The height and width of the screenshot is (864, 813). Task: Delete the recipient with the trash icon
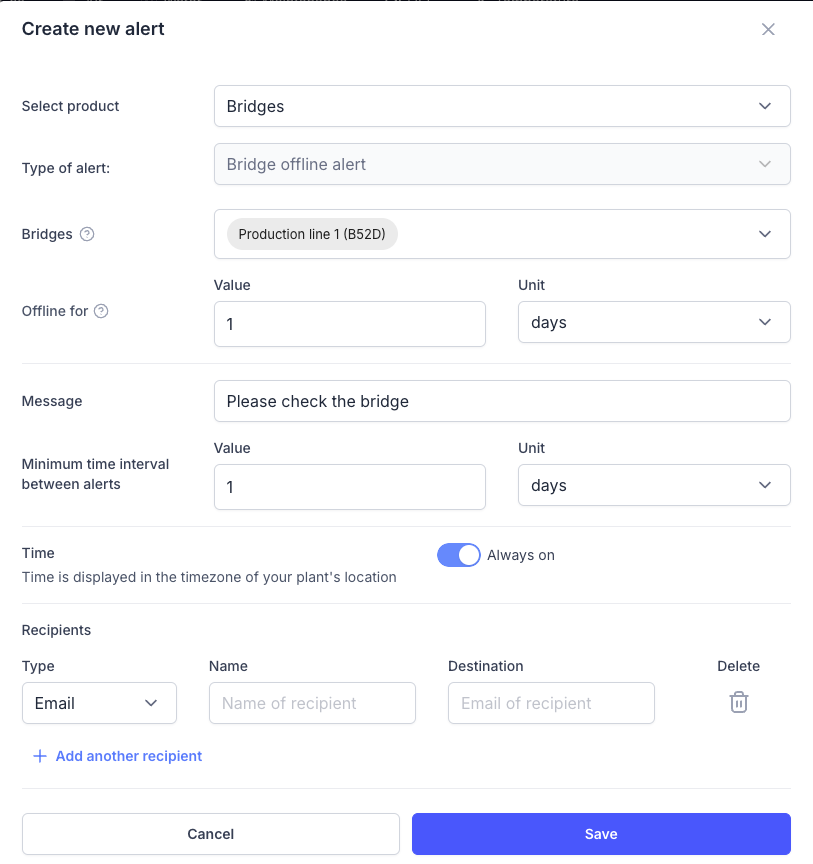point(738,702)
